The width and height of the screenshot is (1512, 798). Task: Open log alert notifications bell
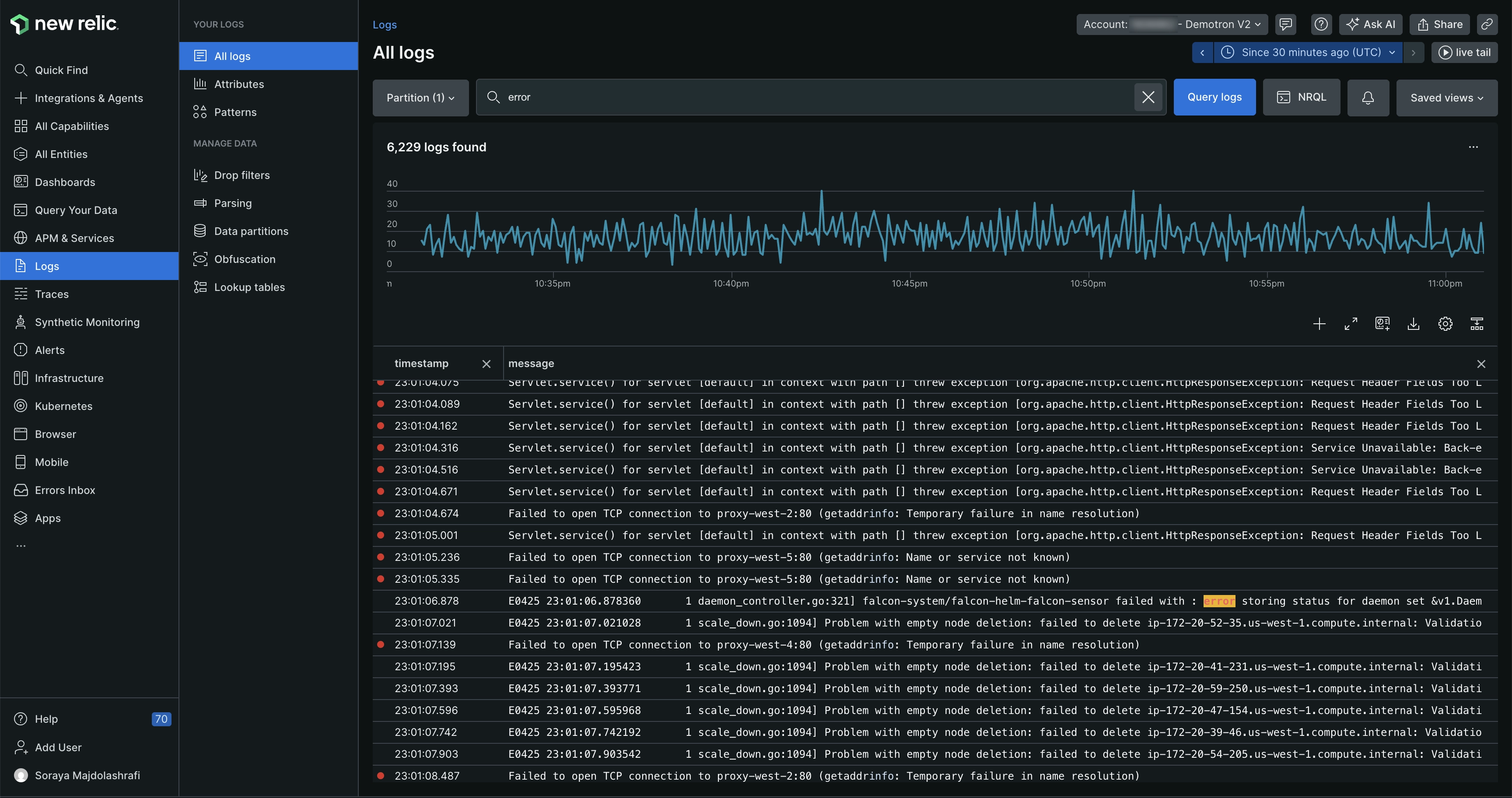1368,98
